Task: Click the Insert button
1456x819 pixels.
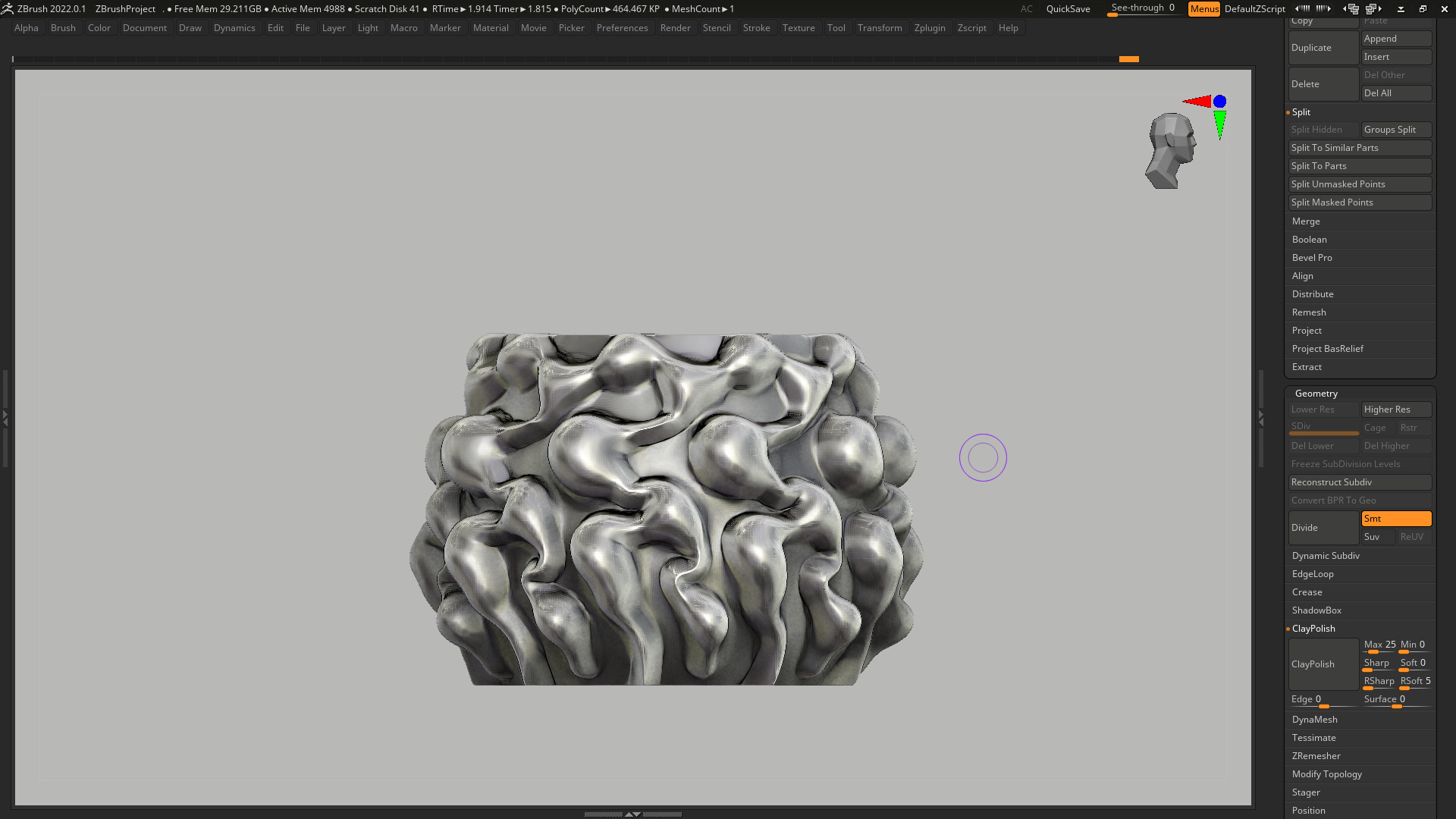Action: tap(1396, 57)
